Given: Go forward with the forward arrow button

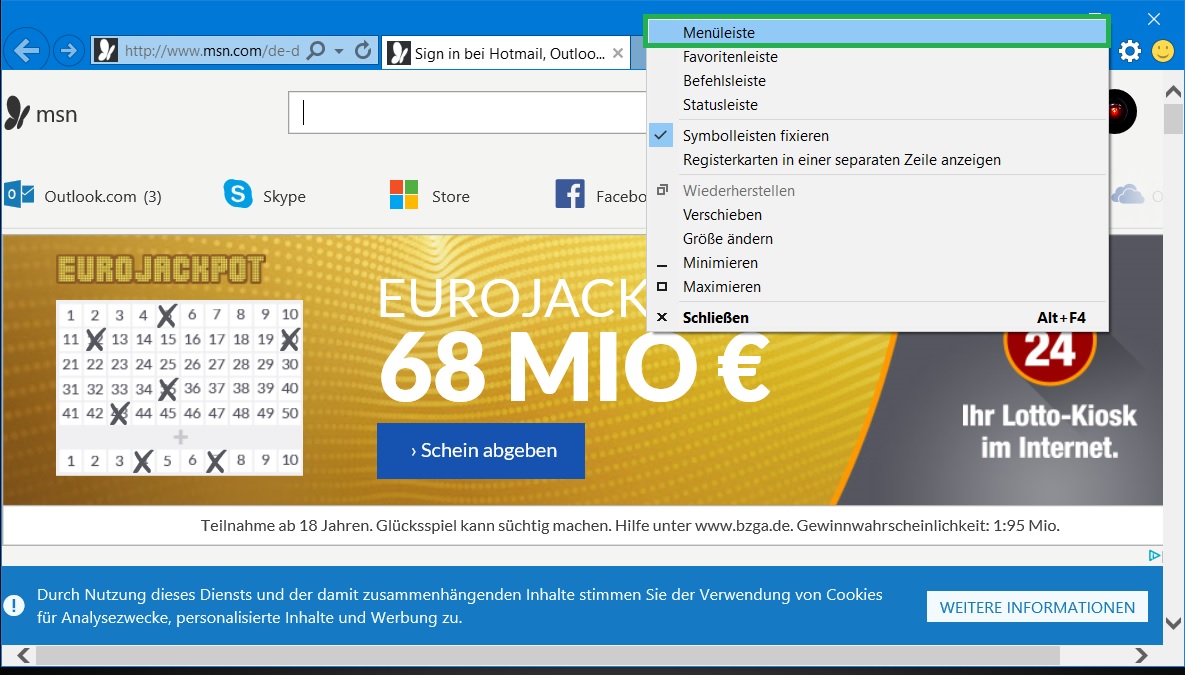Looking at the screenshot, I should 69,51.
